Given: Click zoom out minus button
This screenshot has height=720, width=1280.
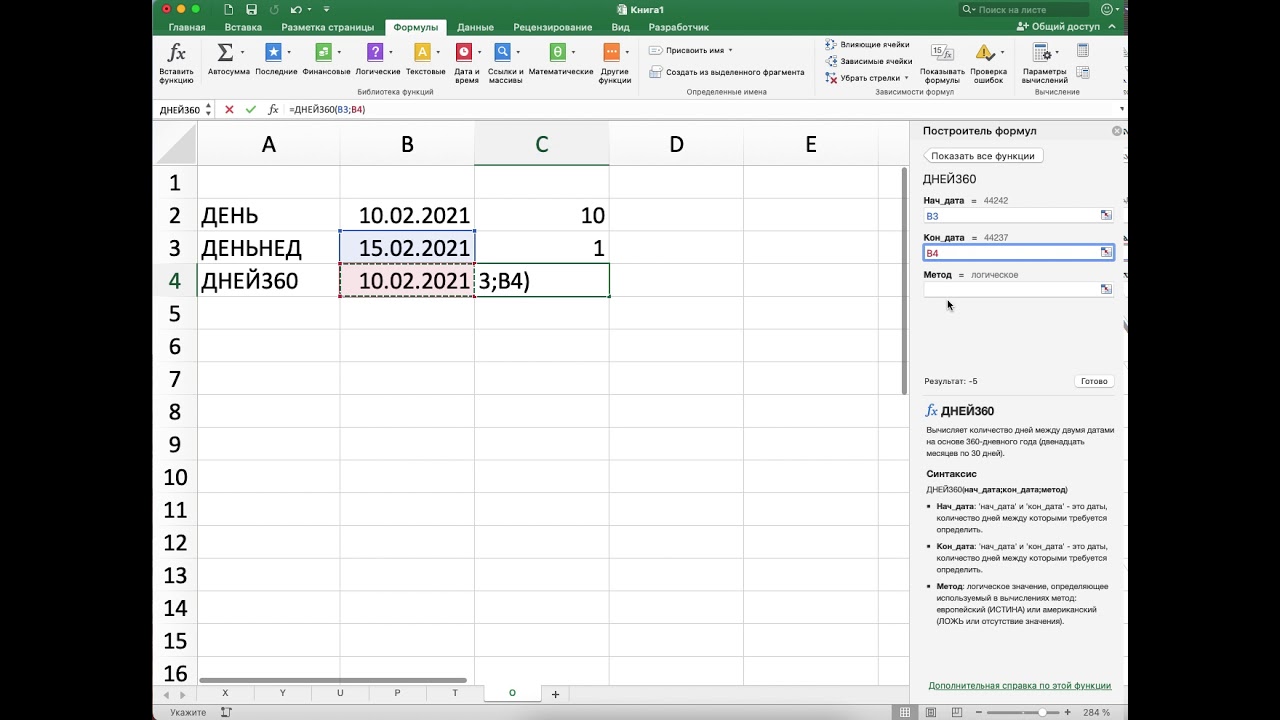Looking at the screenshot, I should click(979, 712).
